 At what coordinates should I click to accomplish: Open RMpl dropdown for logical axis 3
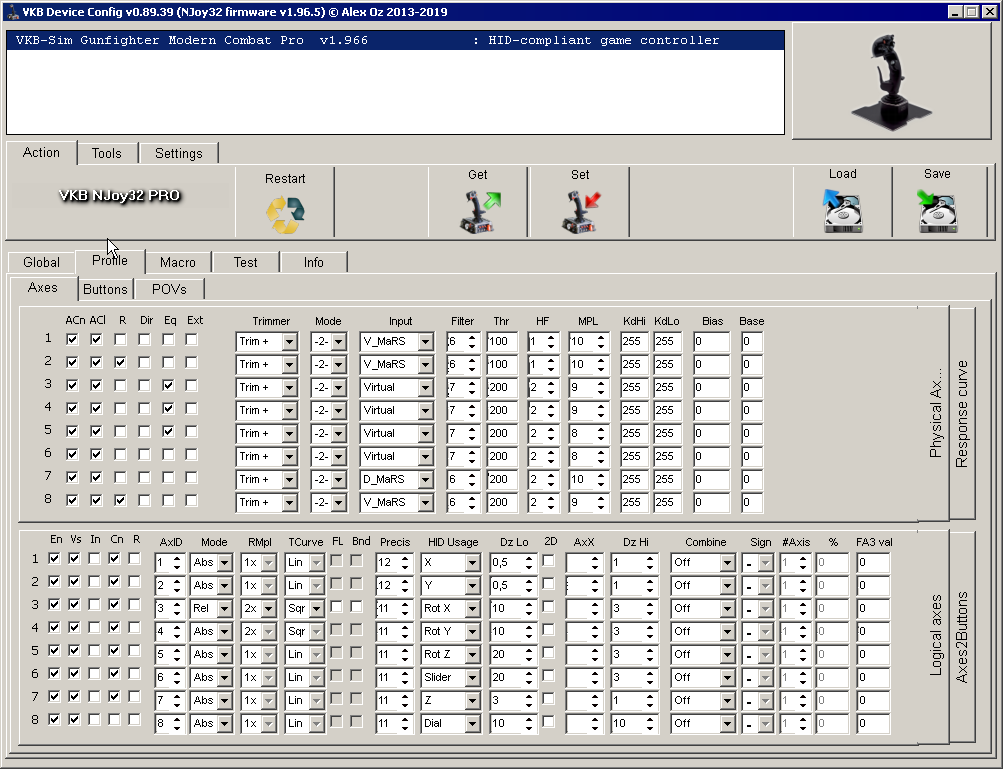click(269, 608)
